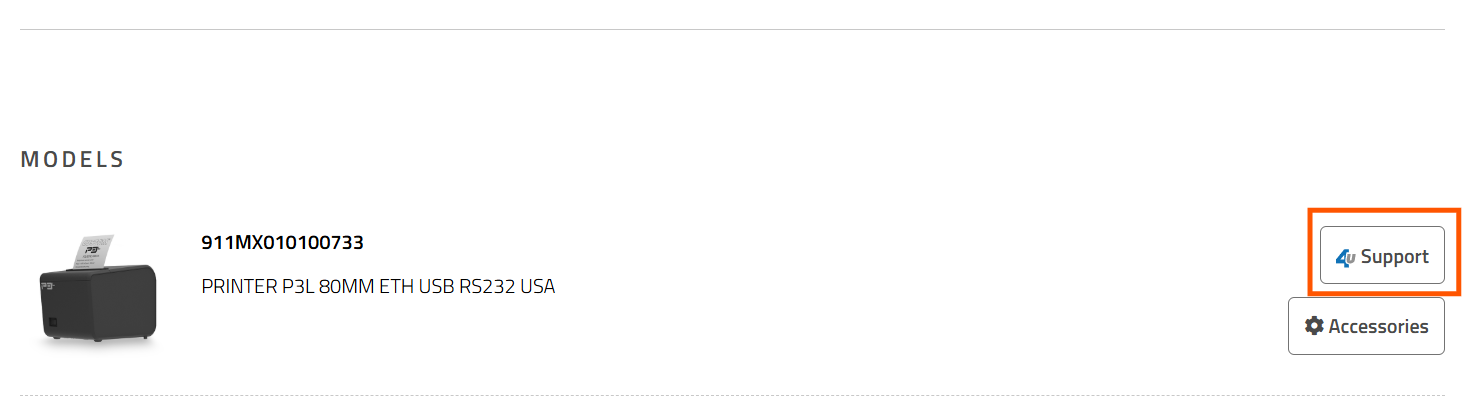Click the 4u logo on Support button
This screenshot has width=1463, height=410.
[1345, 257]
